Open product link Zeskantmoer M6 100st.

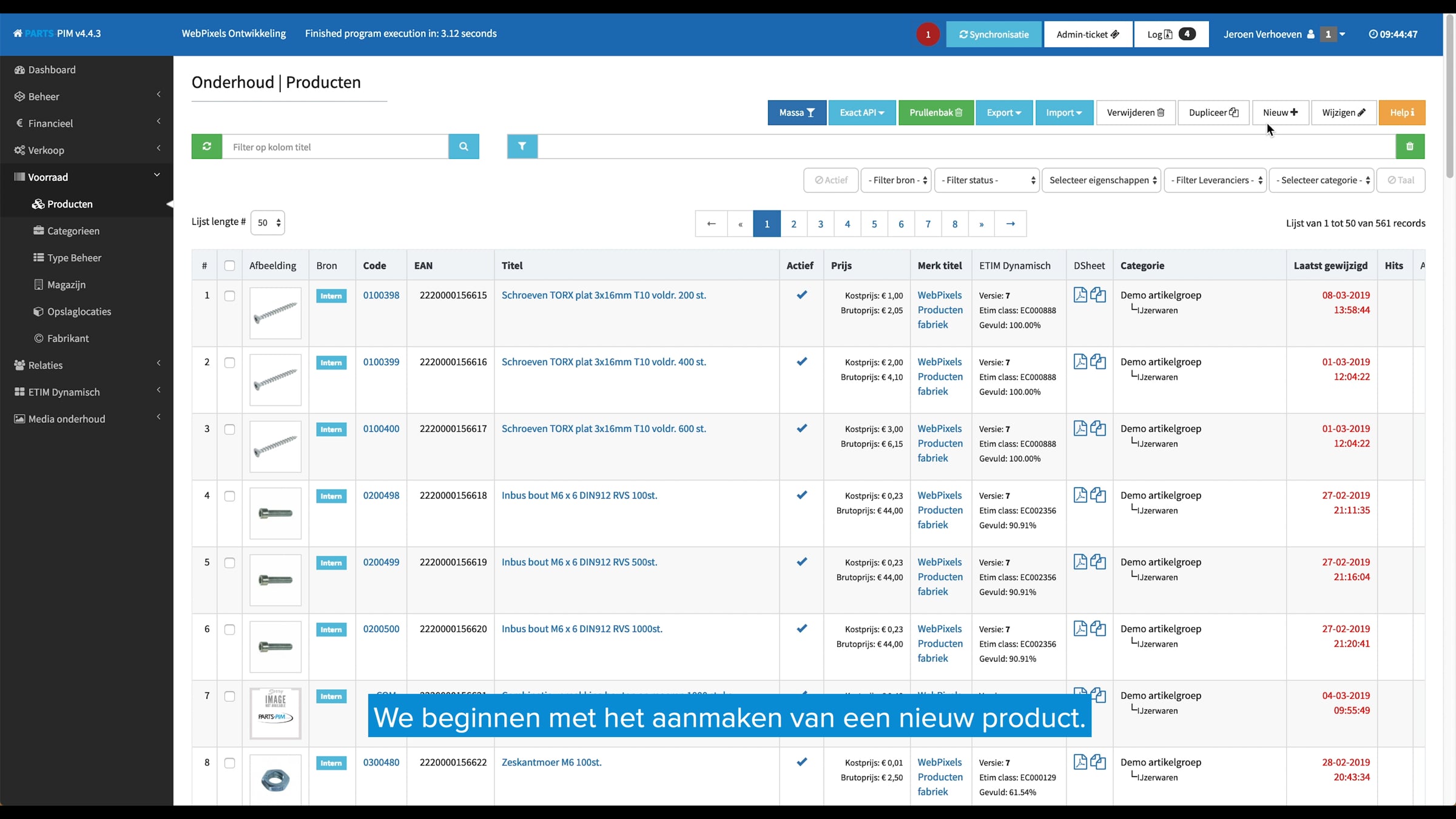pos(551,763)
